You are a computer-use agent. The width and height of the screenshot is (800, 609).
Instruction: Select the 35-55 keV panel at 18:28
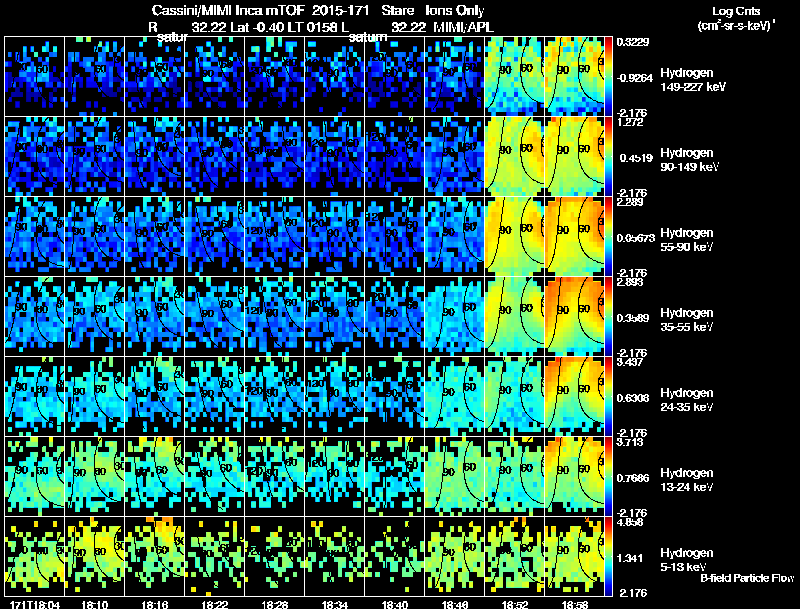pos(274,316)
